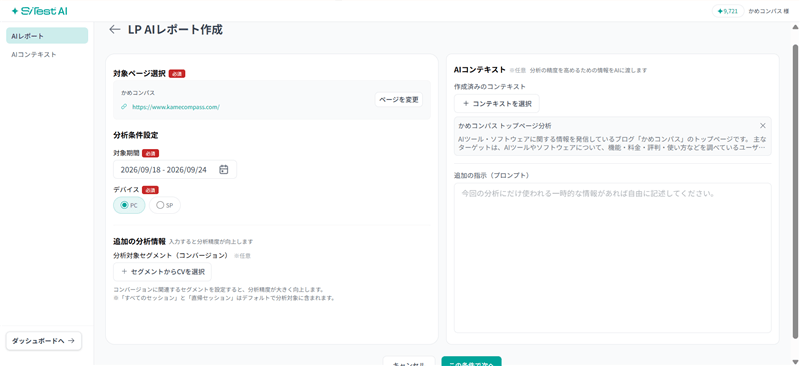This screenshot has width=800, height=366.
Task: Click the SiTest AI logo
Action: click(x=39, y=11)
